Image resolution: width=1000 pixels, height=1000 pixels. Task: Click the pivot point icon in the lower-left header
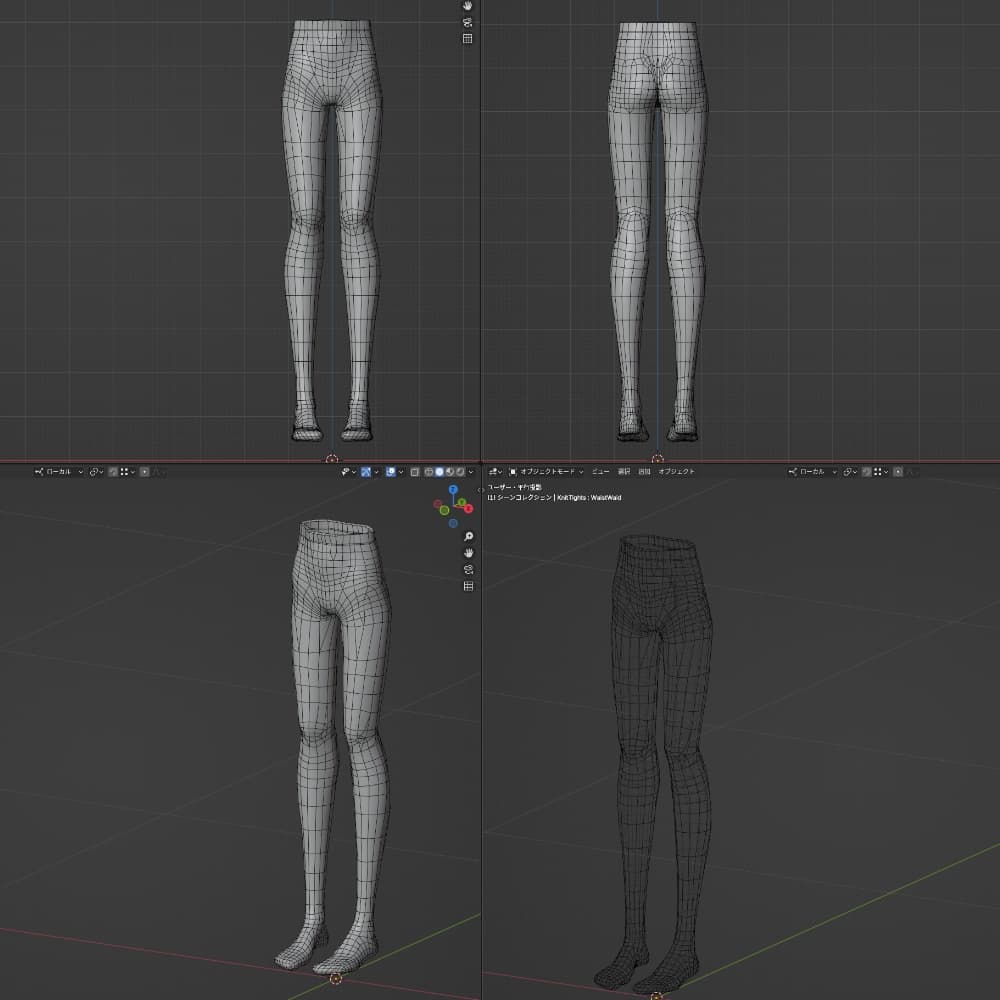pos(94,472)
